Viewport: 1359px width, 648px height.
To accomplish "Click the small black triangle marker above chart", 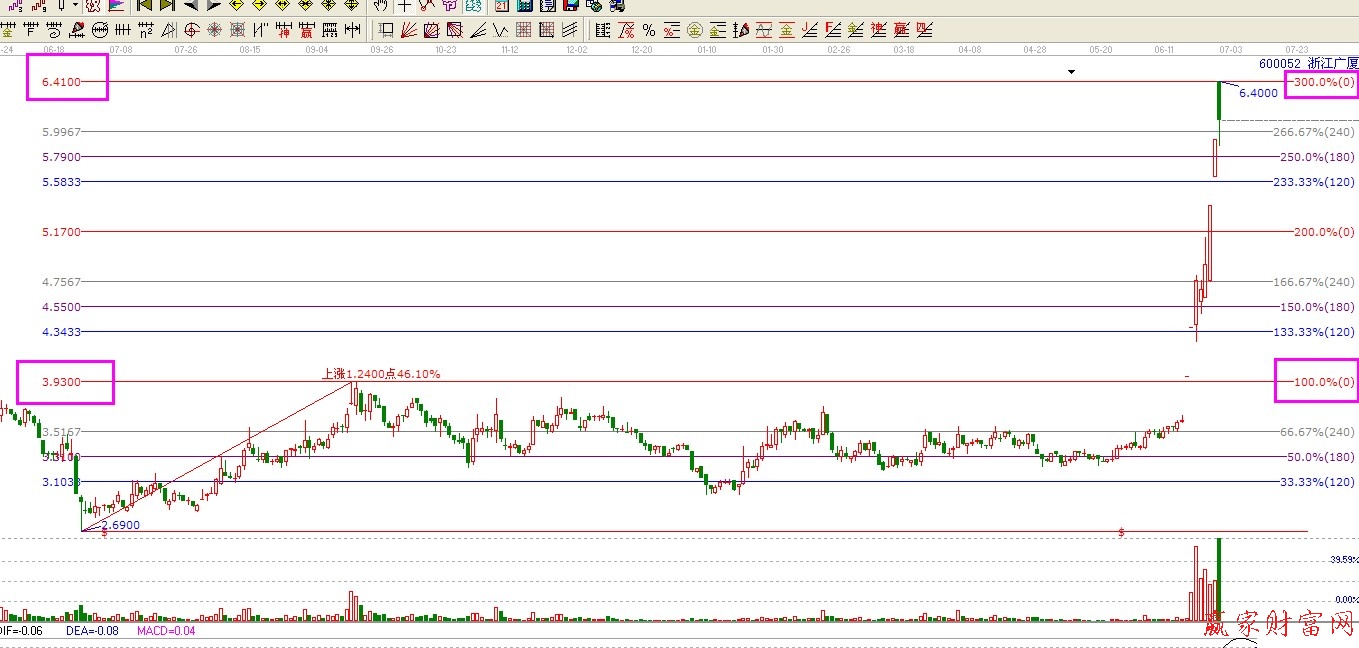I will (1071, 72).
